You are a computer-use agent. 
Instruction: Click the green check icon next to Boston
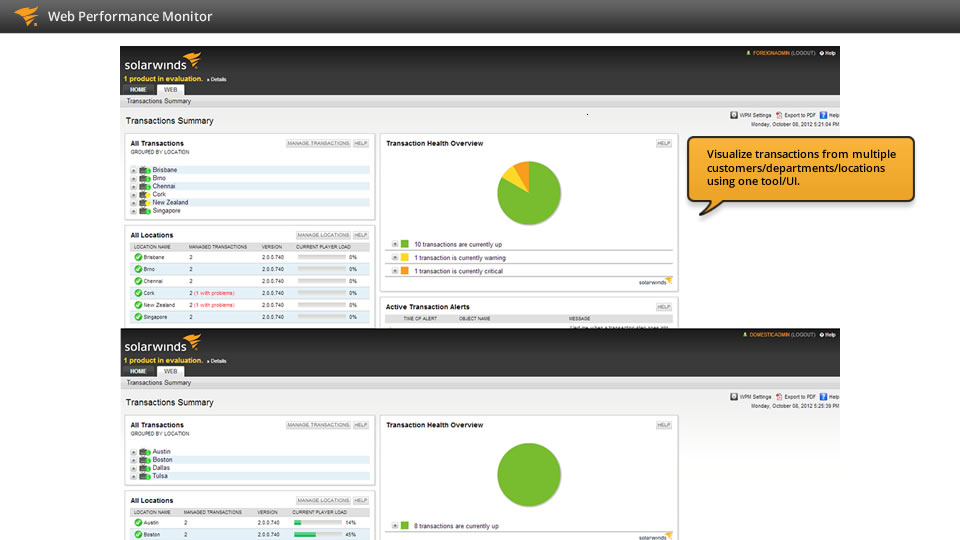pos(138,534)
